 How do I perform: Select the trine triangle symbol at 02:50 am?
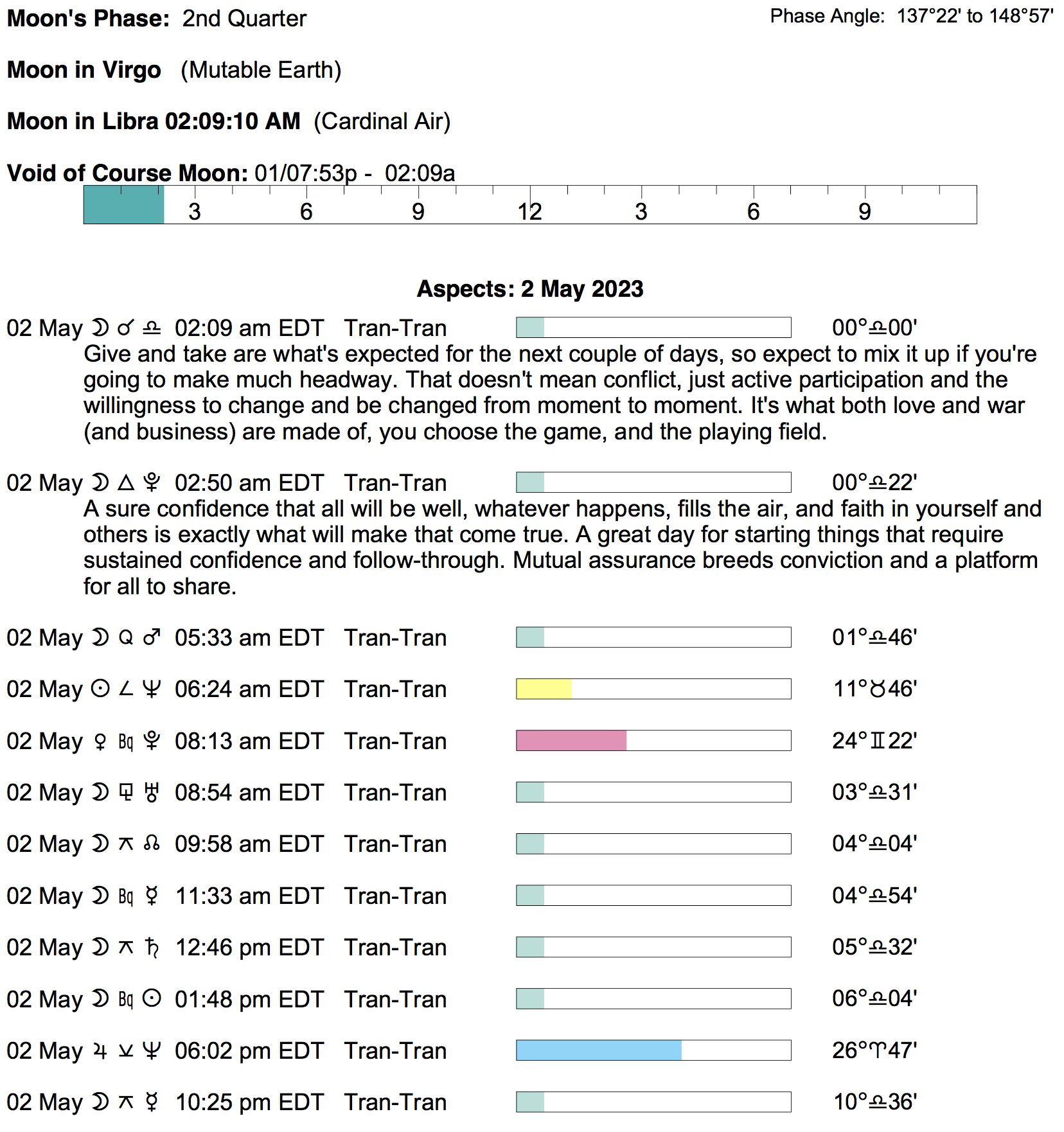126,482
